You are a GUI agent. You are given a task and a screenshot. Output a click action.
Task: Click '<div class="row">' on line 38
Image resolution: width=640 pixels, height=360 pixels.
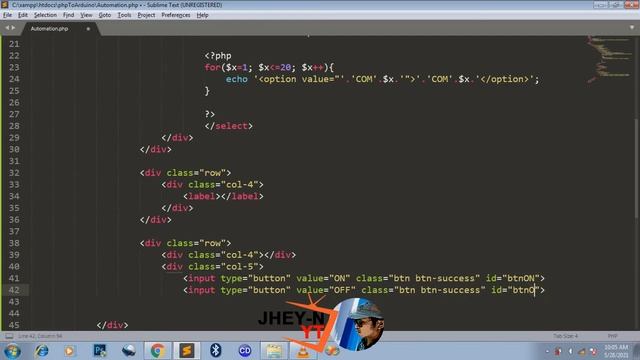click(185, 243)
